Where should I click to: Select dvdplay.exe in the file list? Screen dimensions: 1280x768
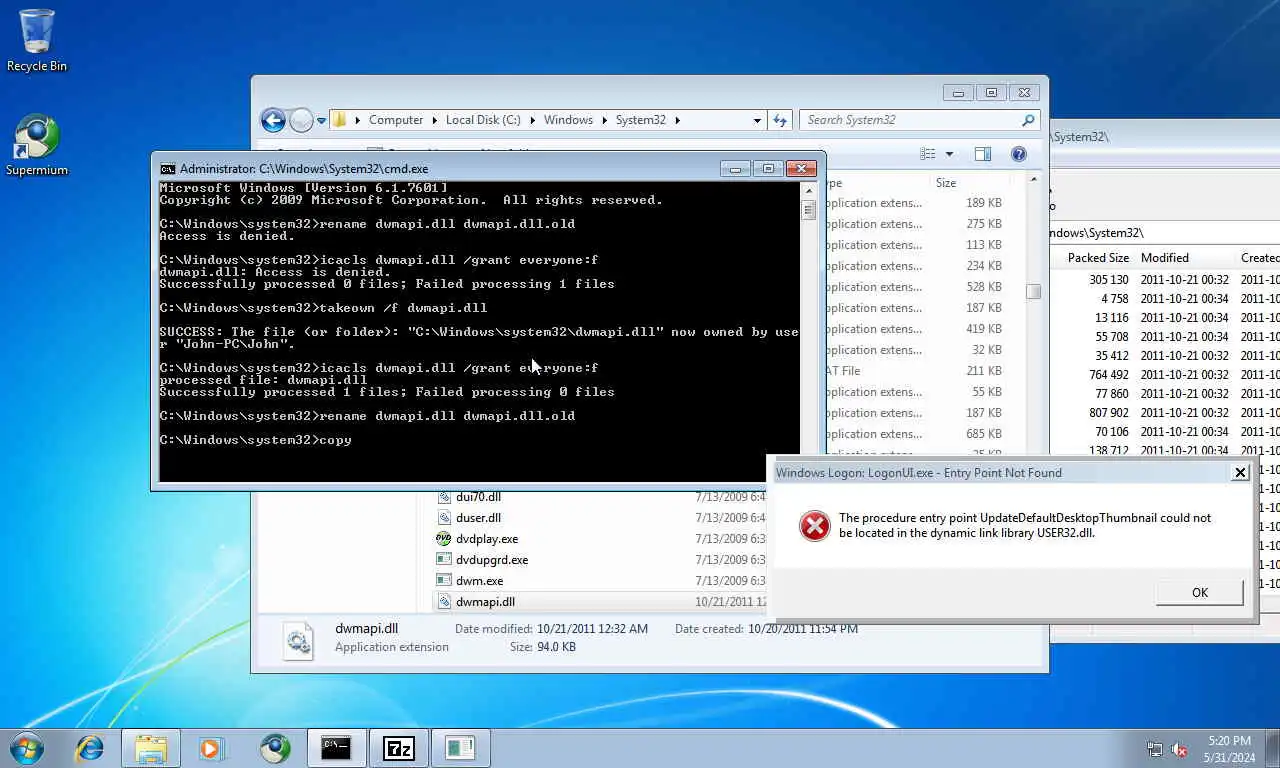click(487, 539)
